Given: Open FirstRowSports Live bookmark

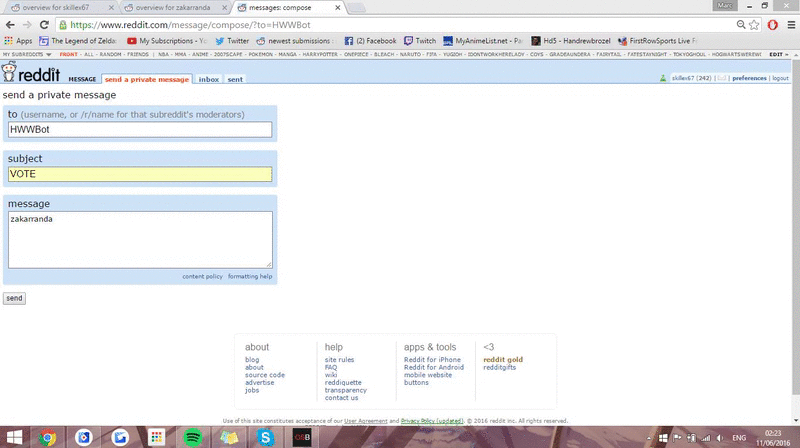Looking at the screenshot, I should [657, 41].
